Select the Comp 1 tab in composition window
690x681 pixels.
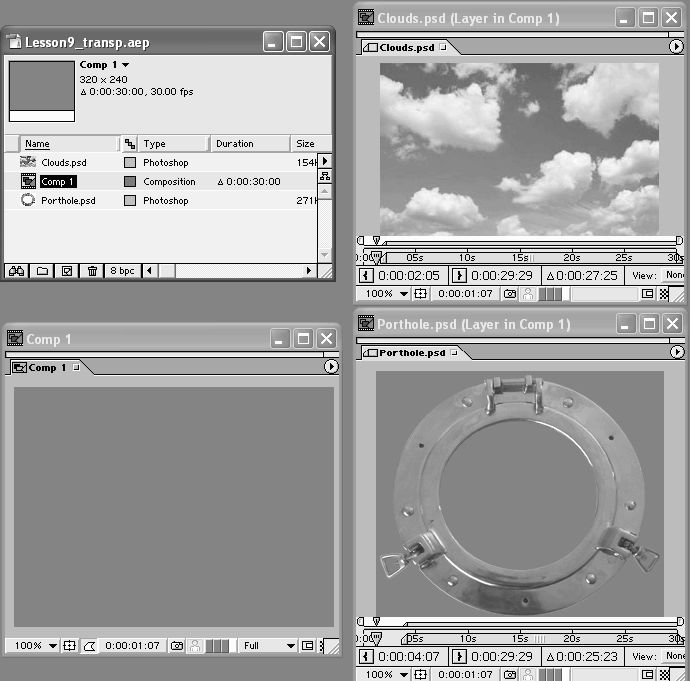(x=49, y=368)
